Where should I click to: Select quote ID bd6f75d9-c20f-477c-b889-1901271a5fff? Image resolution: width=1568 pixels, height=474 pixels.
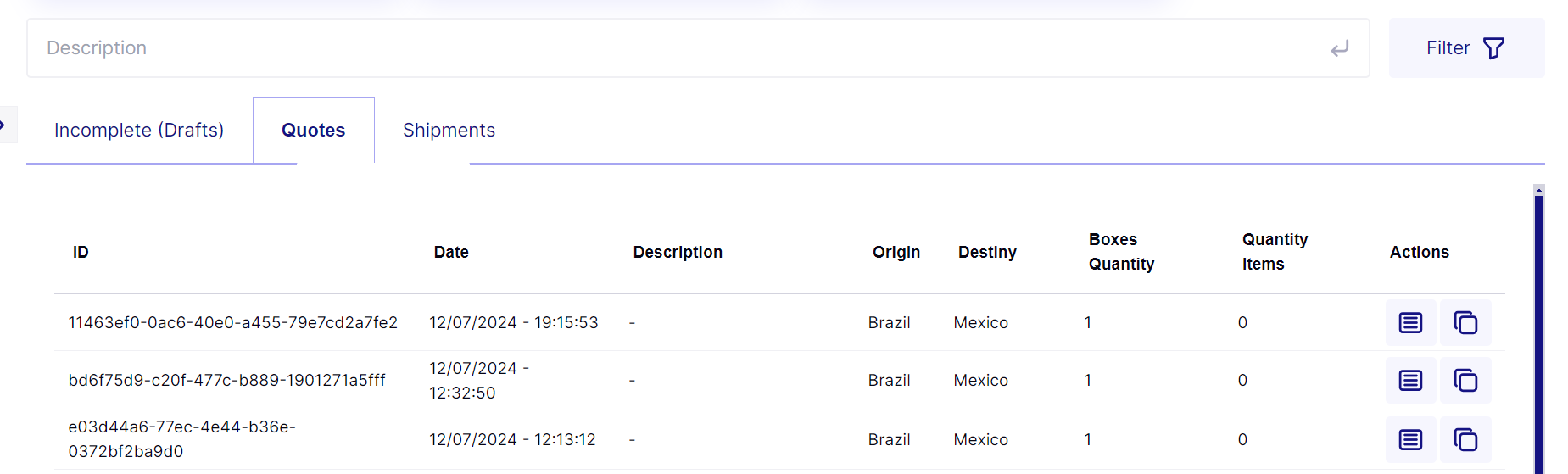pyautogui.click(x=226, y=381)
